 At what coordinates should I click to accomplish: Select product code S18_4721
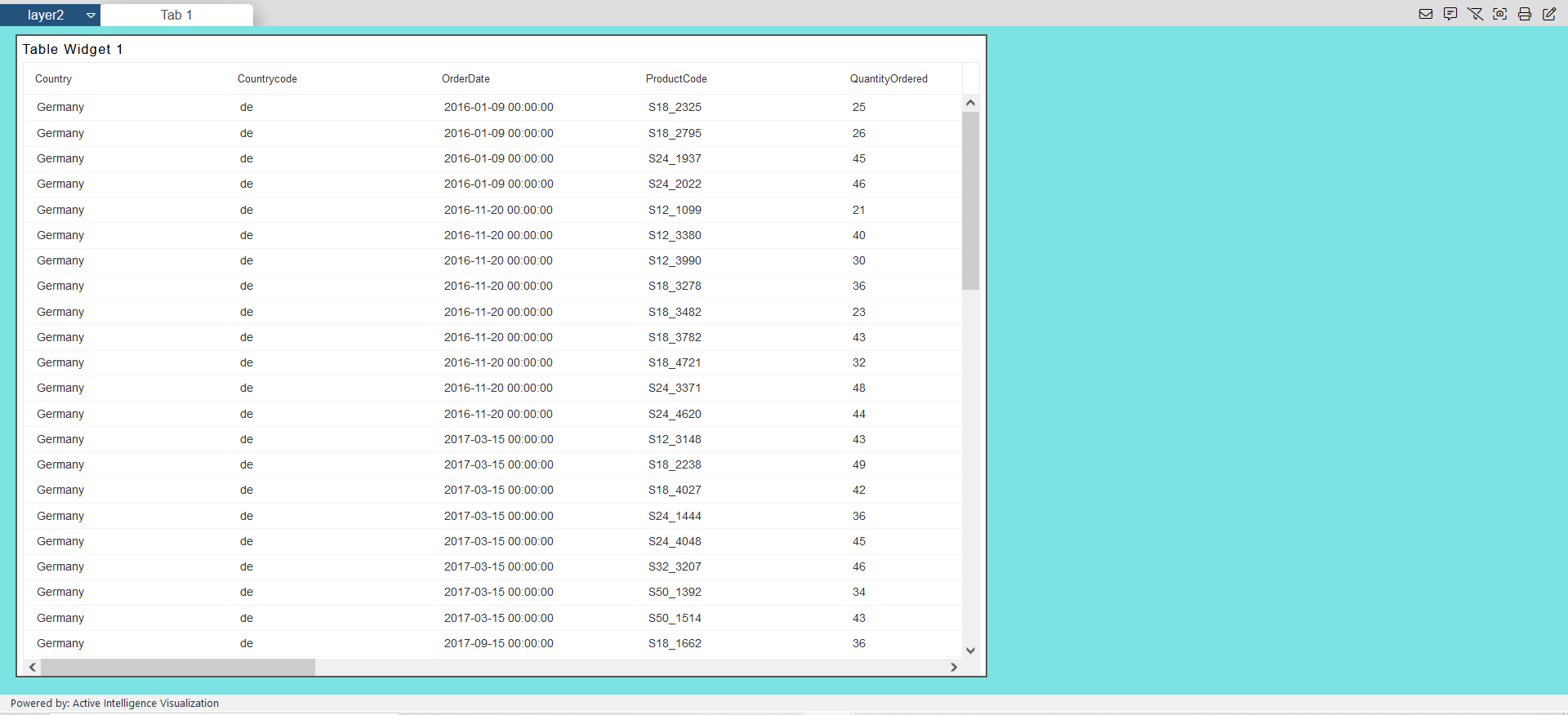tap(675, 362)
